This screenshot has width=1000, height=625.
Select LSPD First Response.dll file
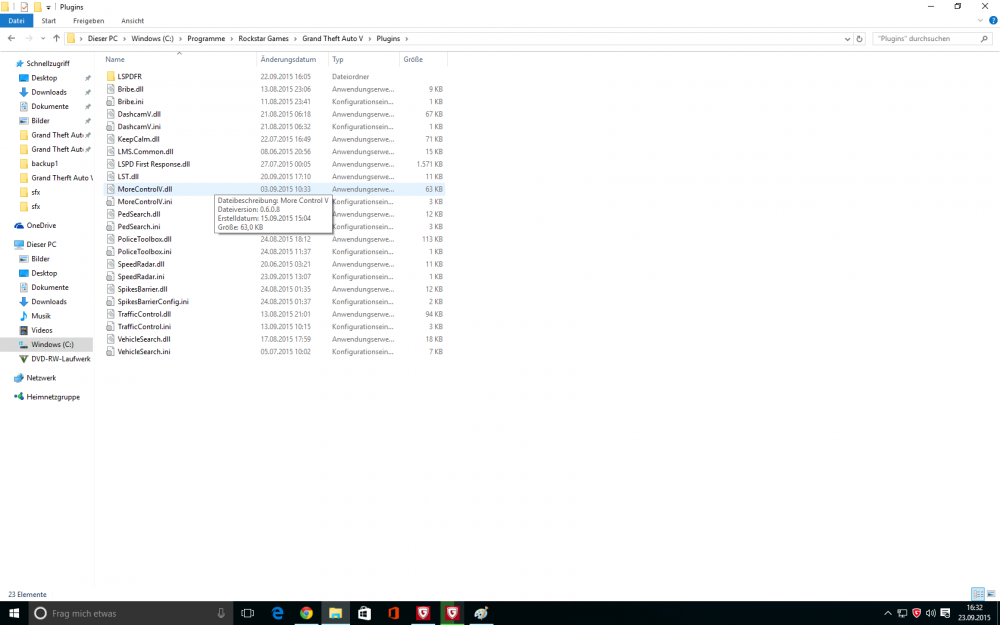(x=154, y=164)
